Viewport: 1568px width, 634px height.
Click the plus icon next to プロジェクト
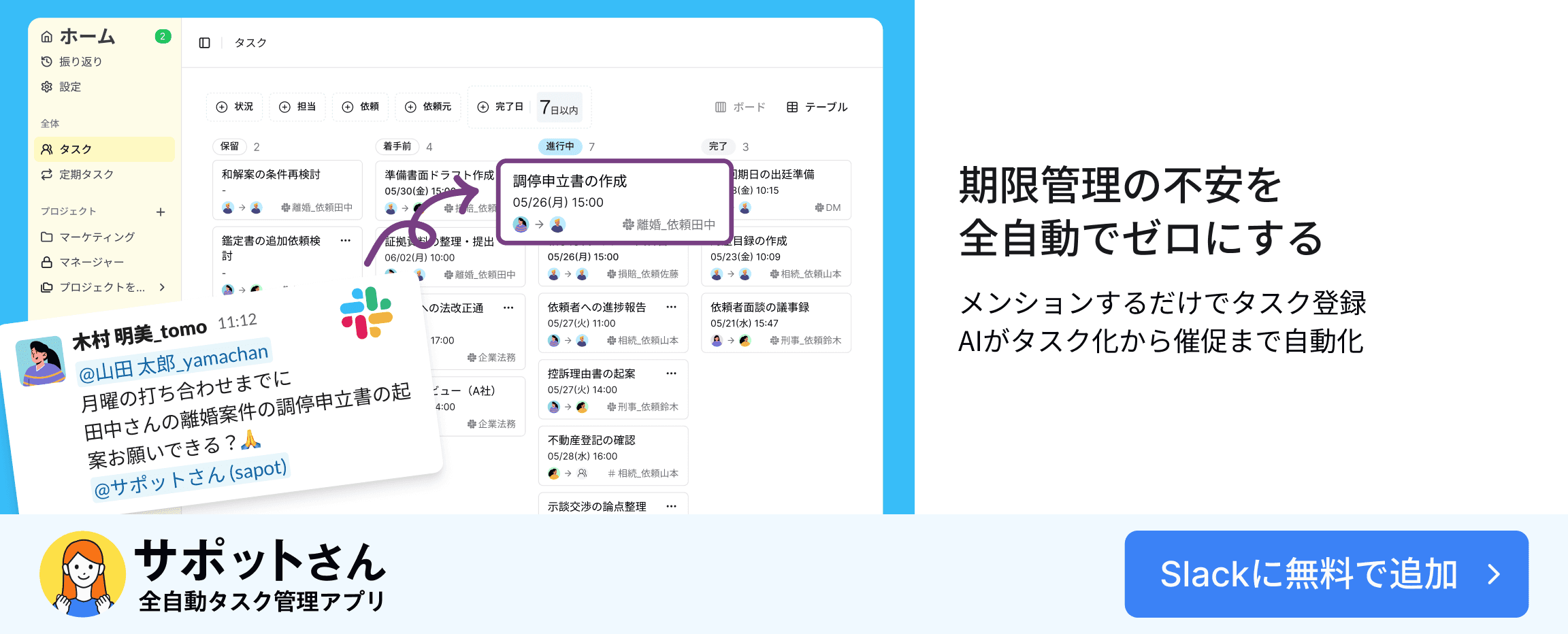pos(161,212)
